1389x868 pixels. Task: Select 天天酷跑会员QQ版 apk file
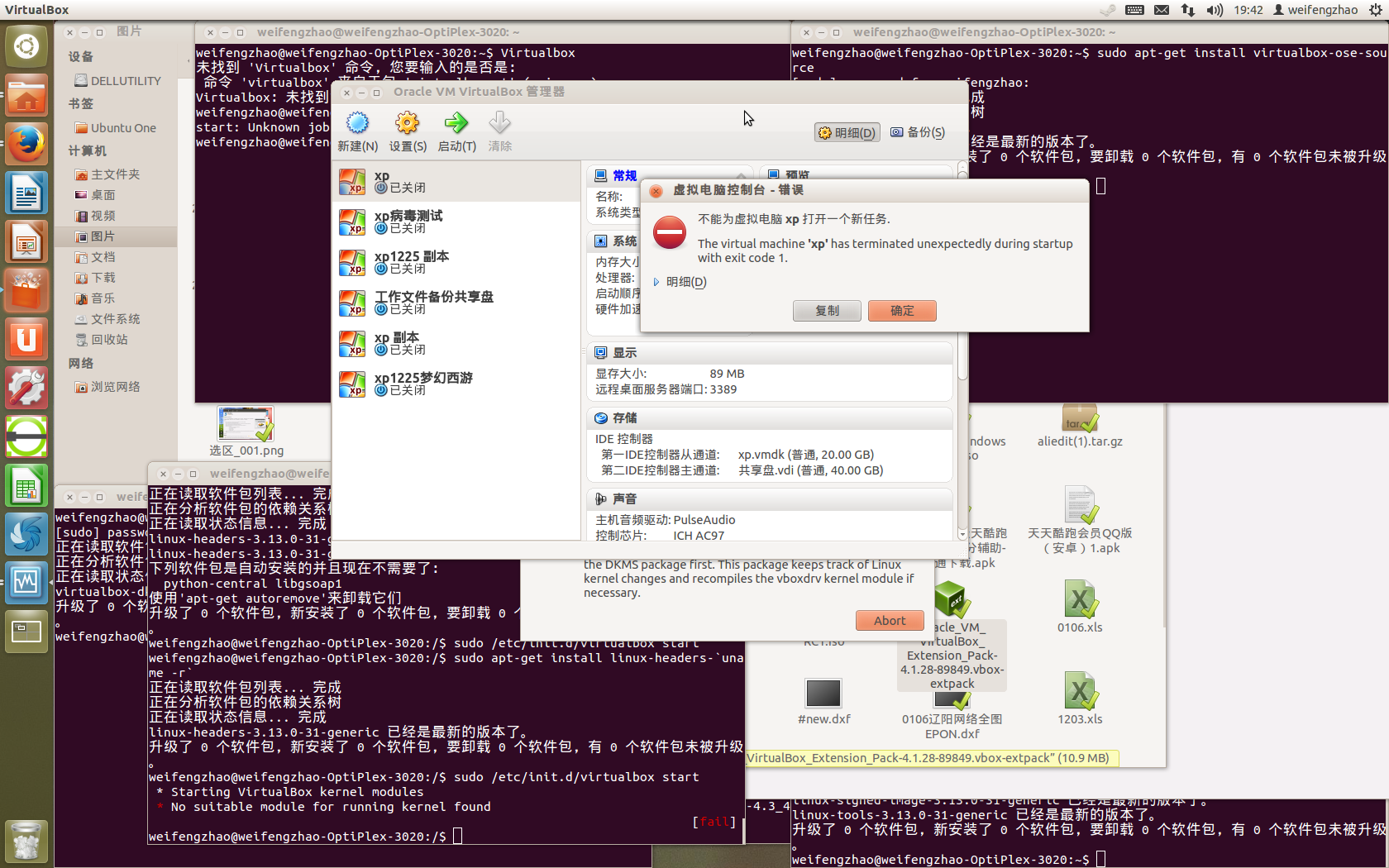click(x=1080, y=520)
